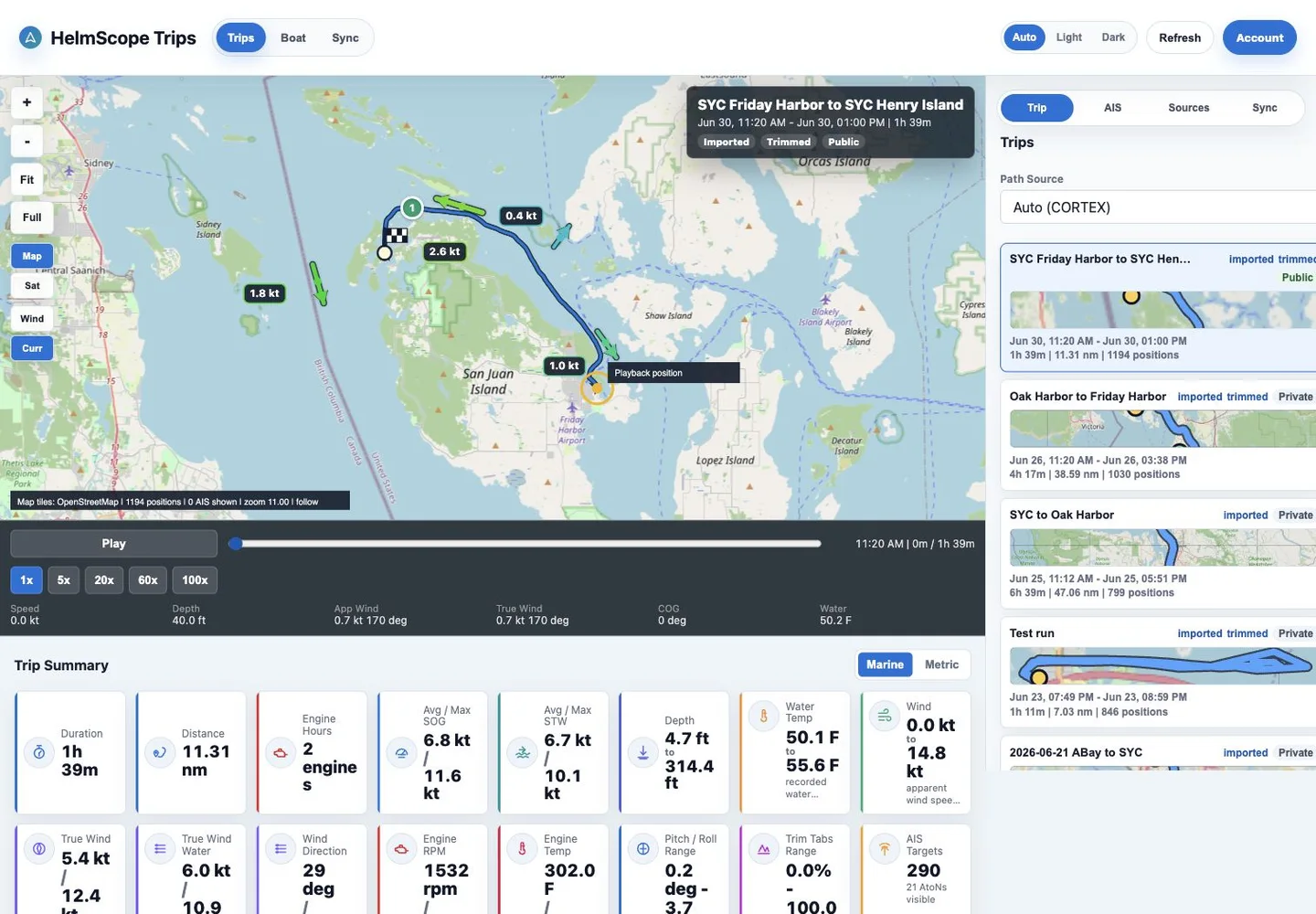Click the Wind Direction icon
Image resolution: width=1316 pixels, height=914 pixels.
click(280, 848)
